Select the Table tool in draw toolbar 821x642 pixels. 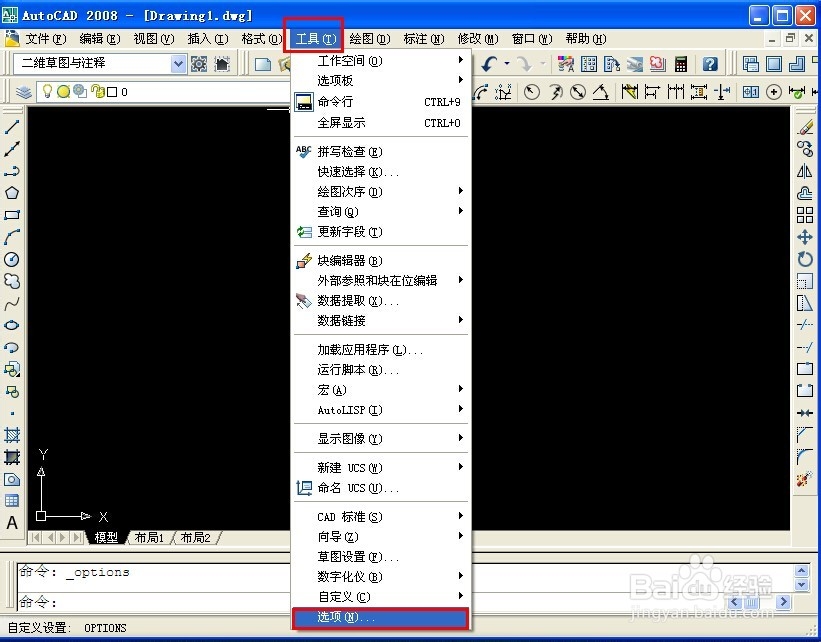point(12,501)
